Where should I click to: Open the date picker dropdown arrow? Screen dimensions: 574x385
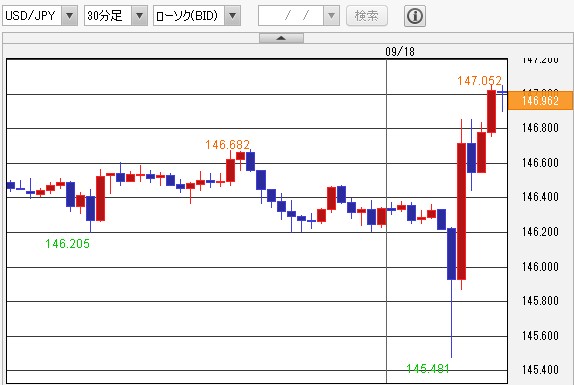[331, 16]
